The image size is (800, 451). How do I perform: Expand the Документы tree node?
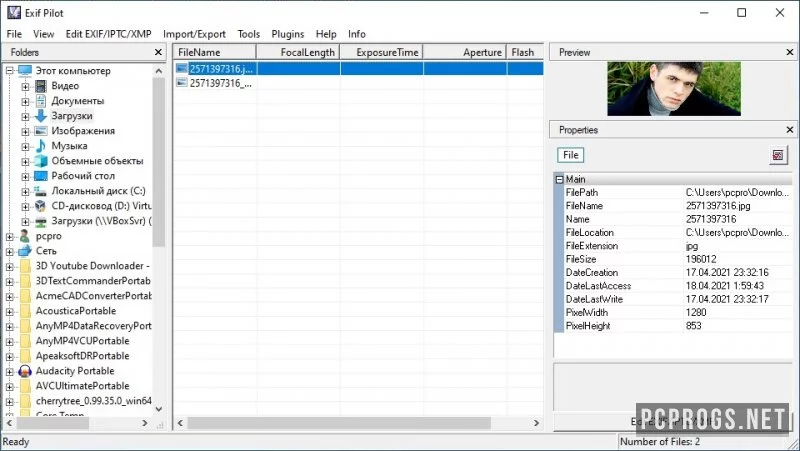pyautogui.click(x=25, y=102)
